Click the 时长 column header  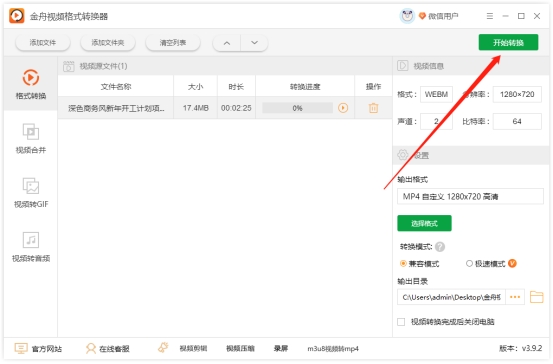[236, 86]
